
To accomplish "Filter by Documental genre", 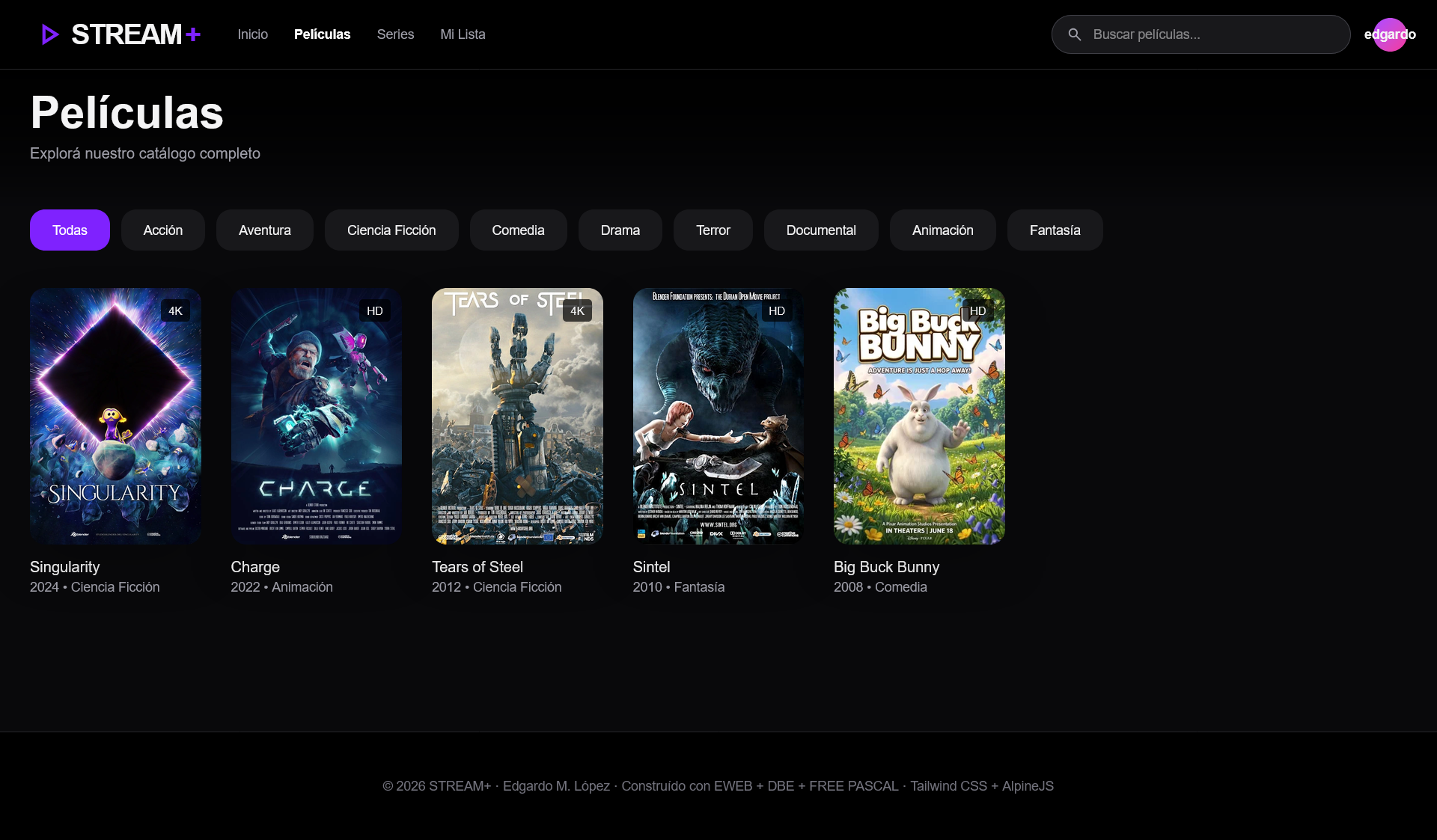I will [x=821, y=230].
